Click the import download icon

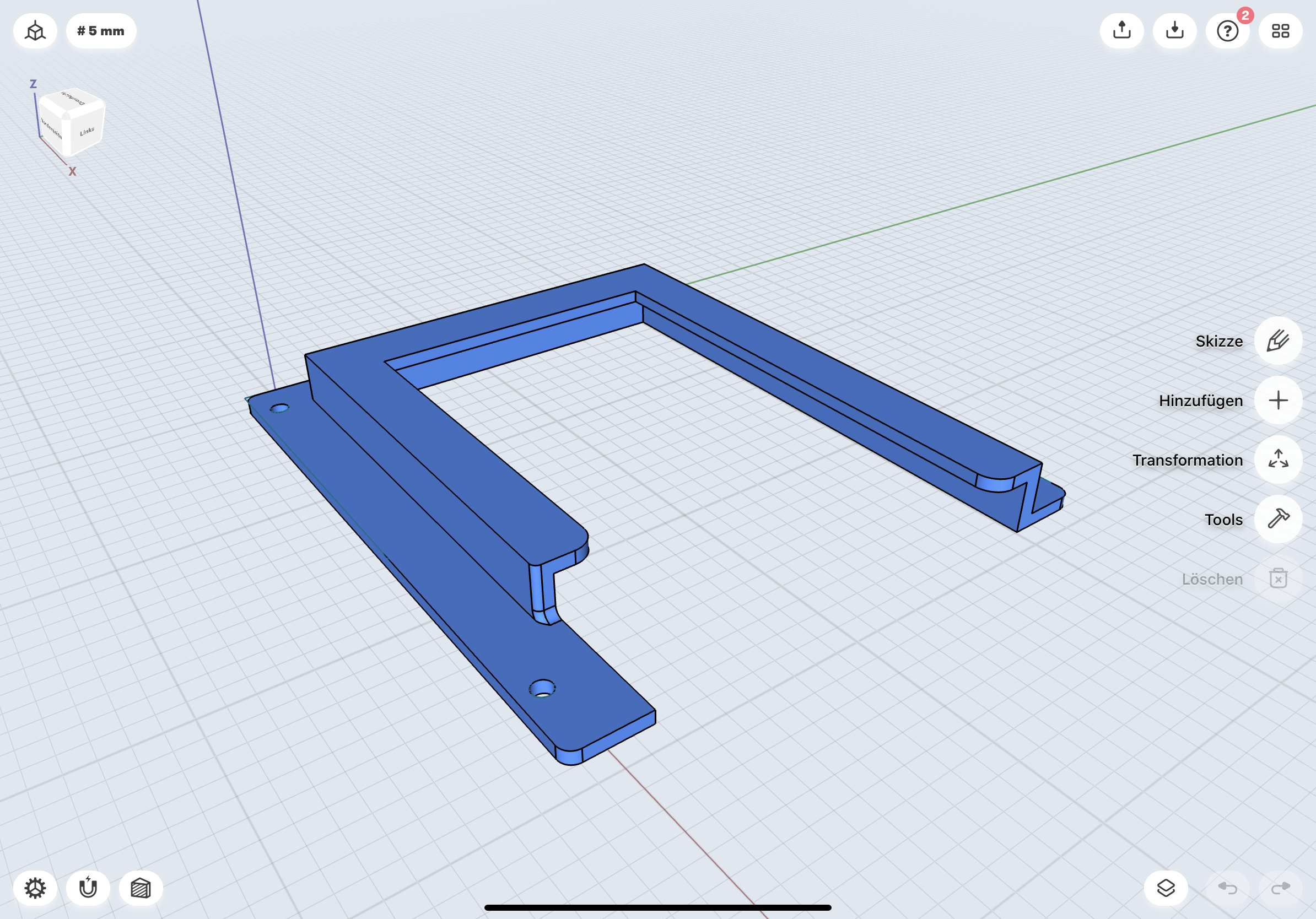click(x=1174, y=31)
